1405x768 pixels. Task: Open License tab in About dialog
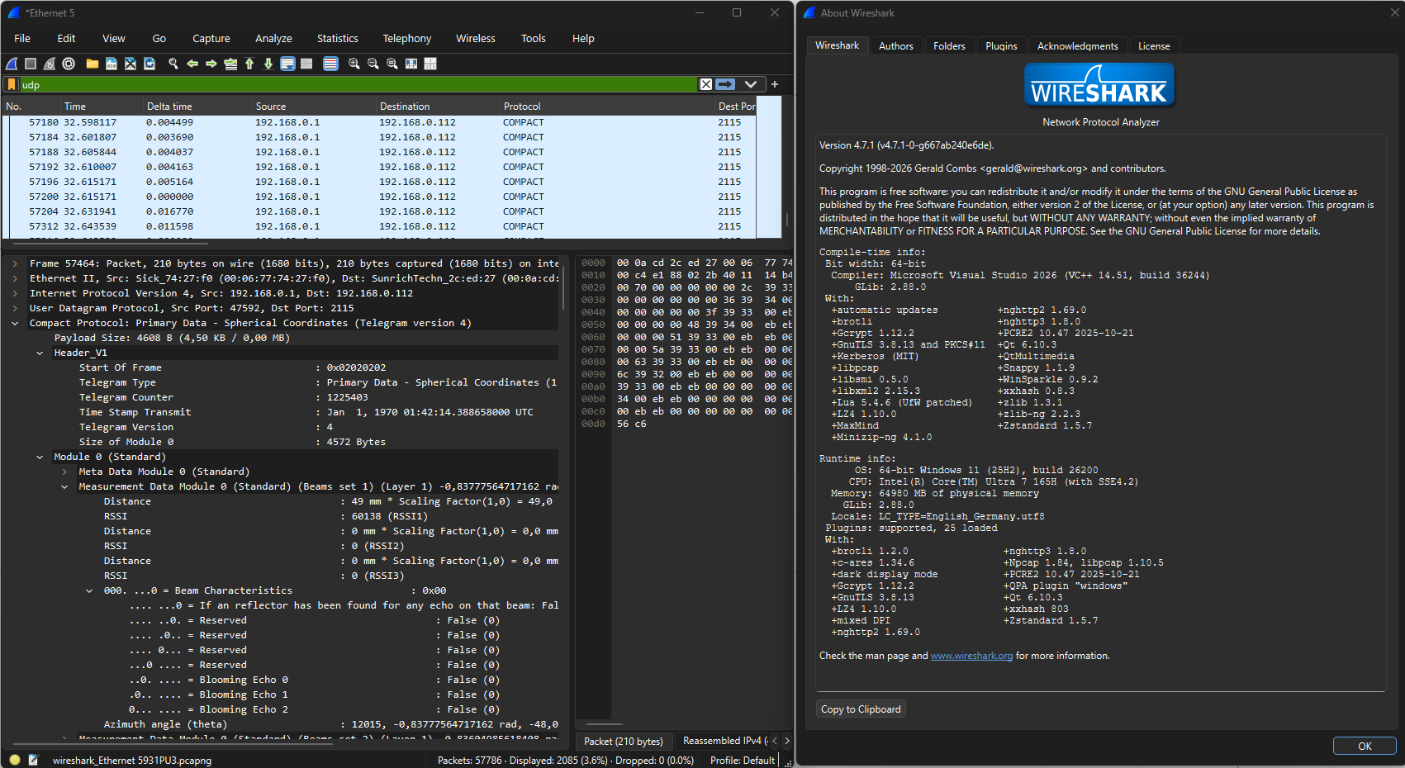pyautogui.click(x=1154, y=46)
